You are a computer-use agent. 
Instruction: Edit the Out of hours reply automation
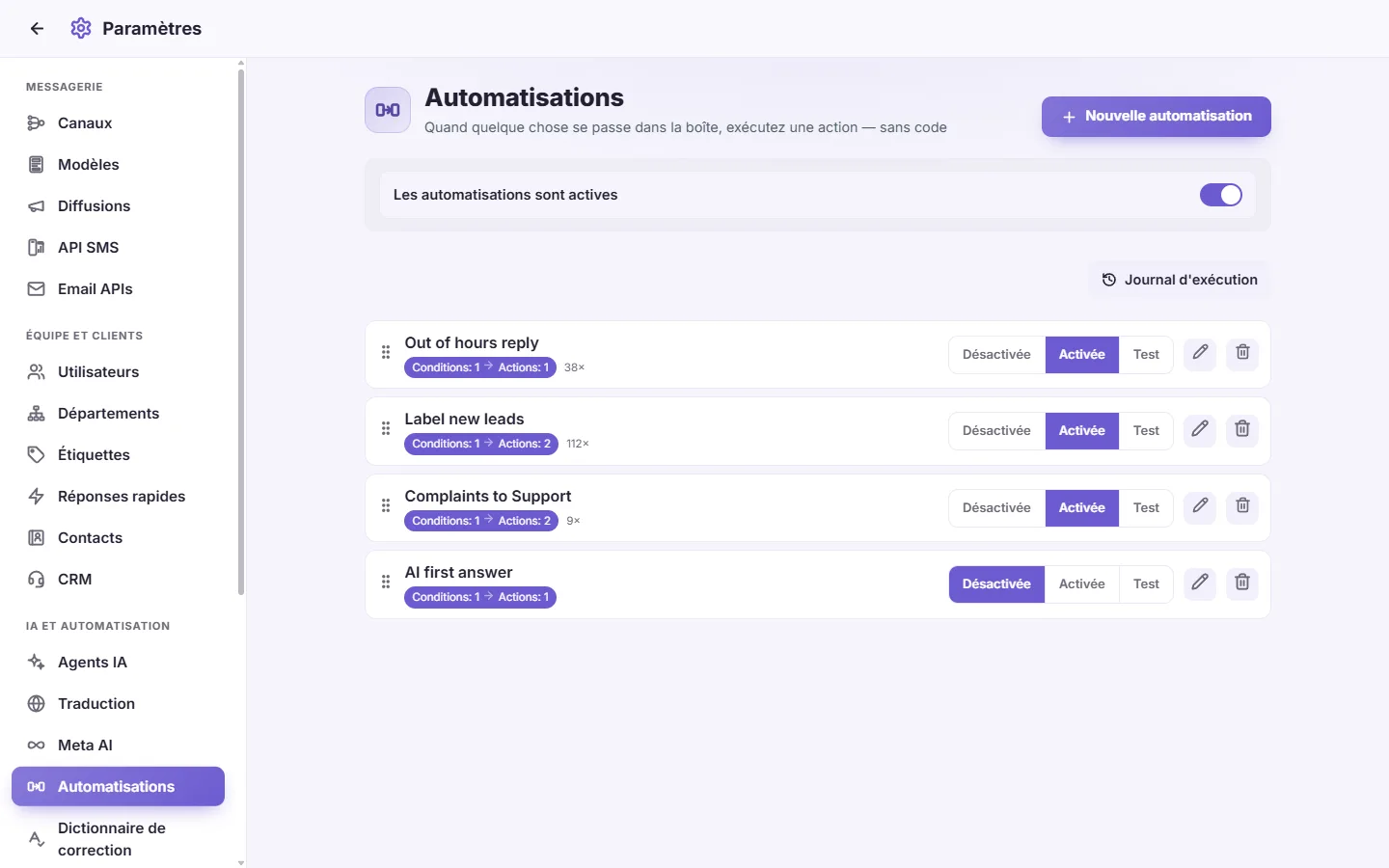pos(1200,353)
